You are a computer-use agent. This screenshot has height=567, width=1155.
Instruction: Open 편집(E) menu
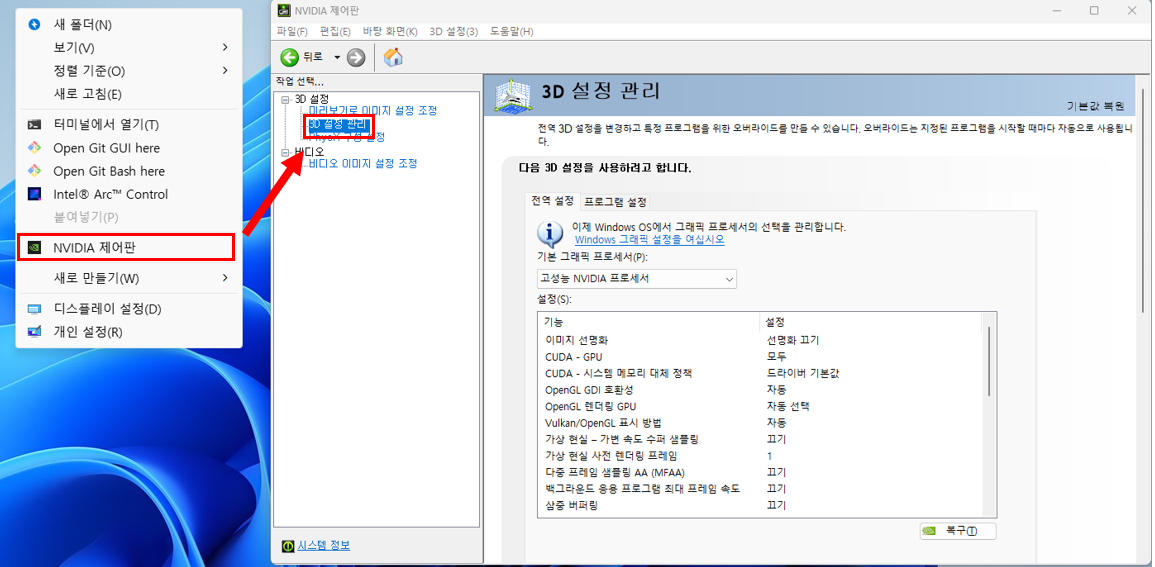pyautogui.click(x=335, y=32)
